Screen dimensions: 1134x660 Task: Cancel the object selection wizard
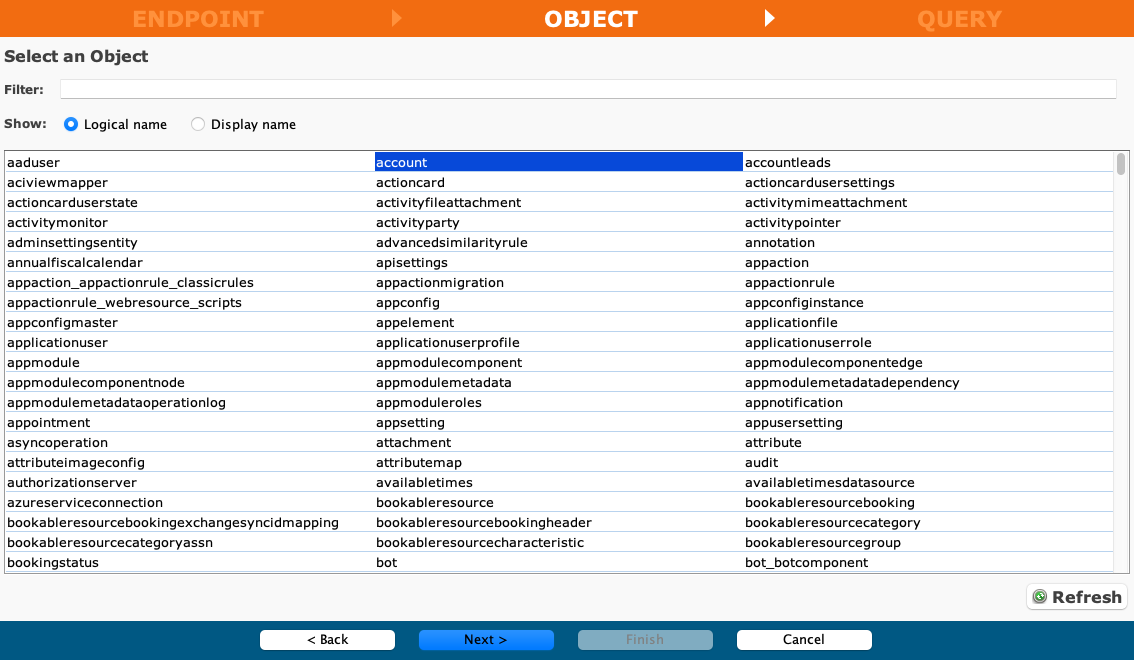(804, 640)
